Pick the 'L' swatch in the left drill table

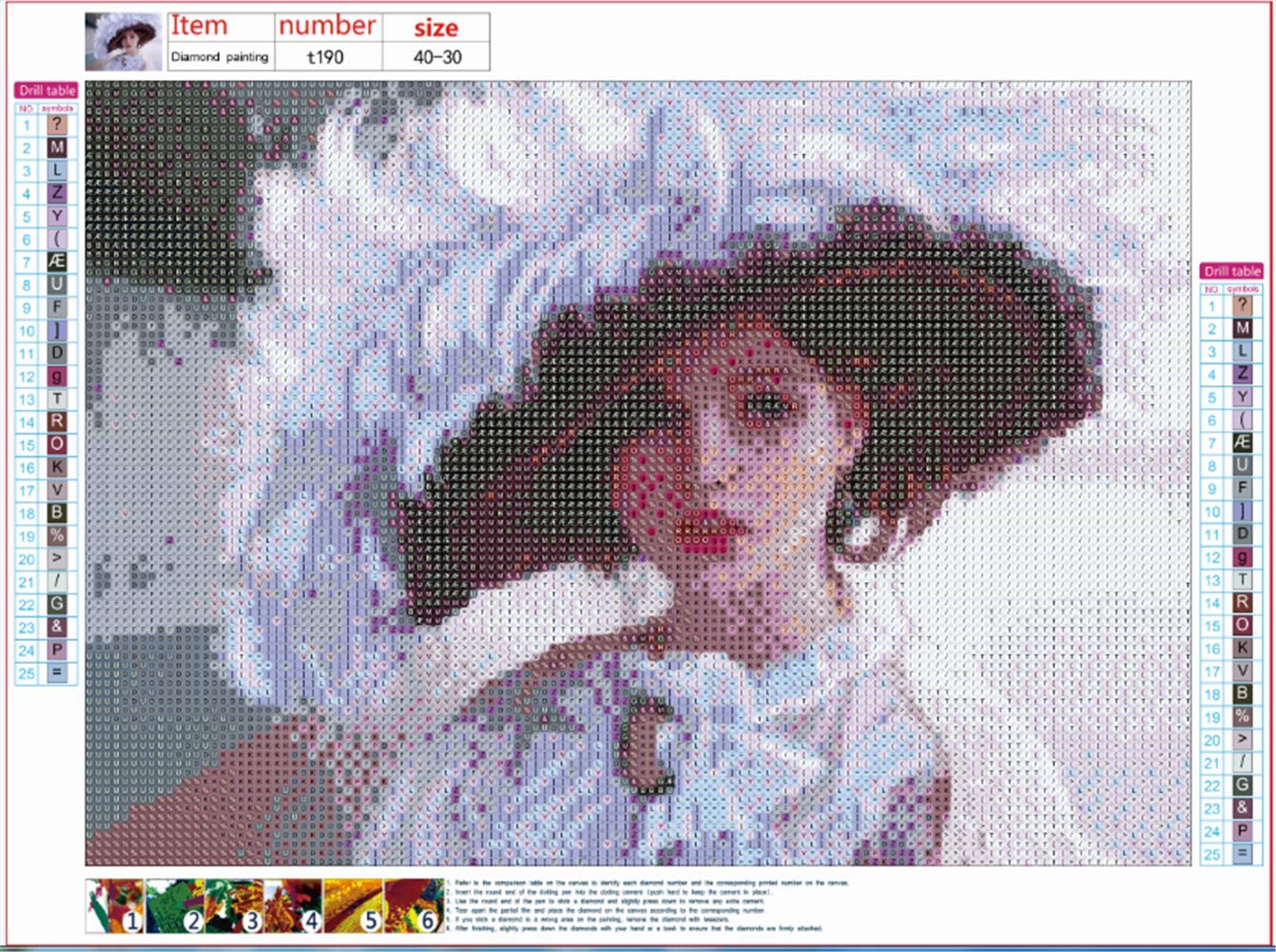pos(58,170)
